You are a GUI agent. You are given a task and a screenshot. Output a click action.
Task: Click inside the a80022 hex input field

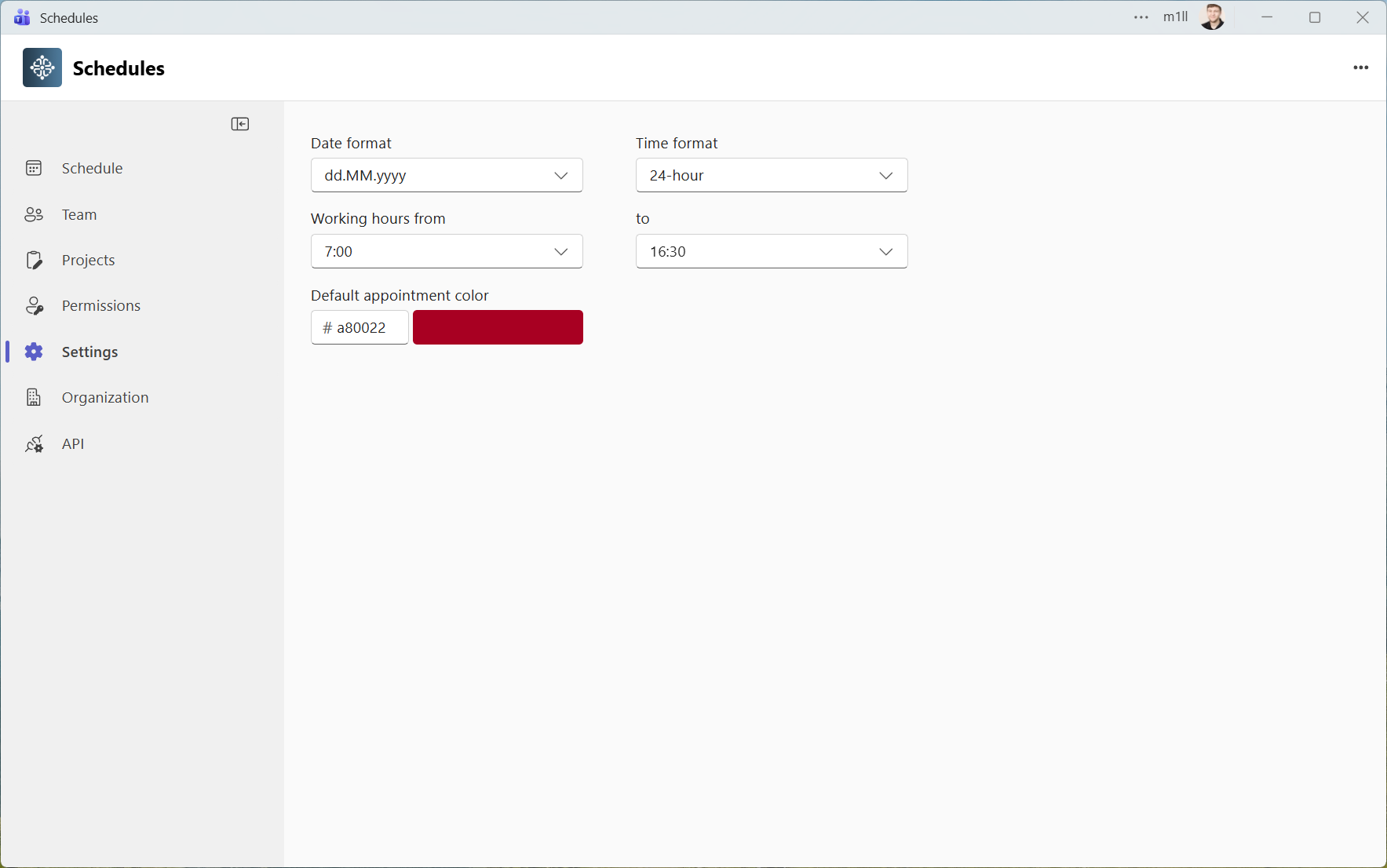click(359, 327)
